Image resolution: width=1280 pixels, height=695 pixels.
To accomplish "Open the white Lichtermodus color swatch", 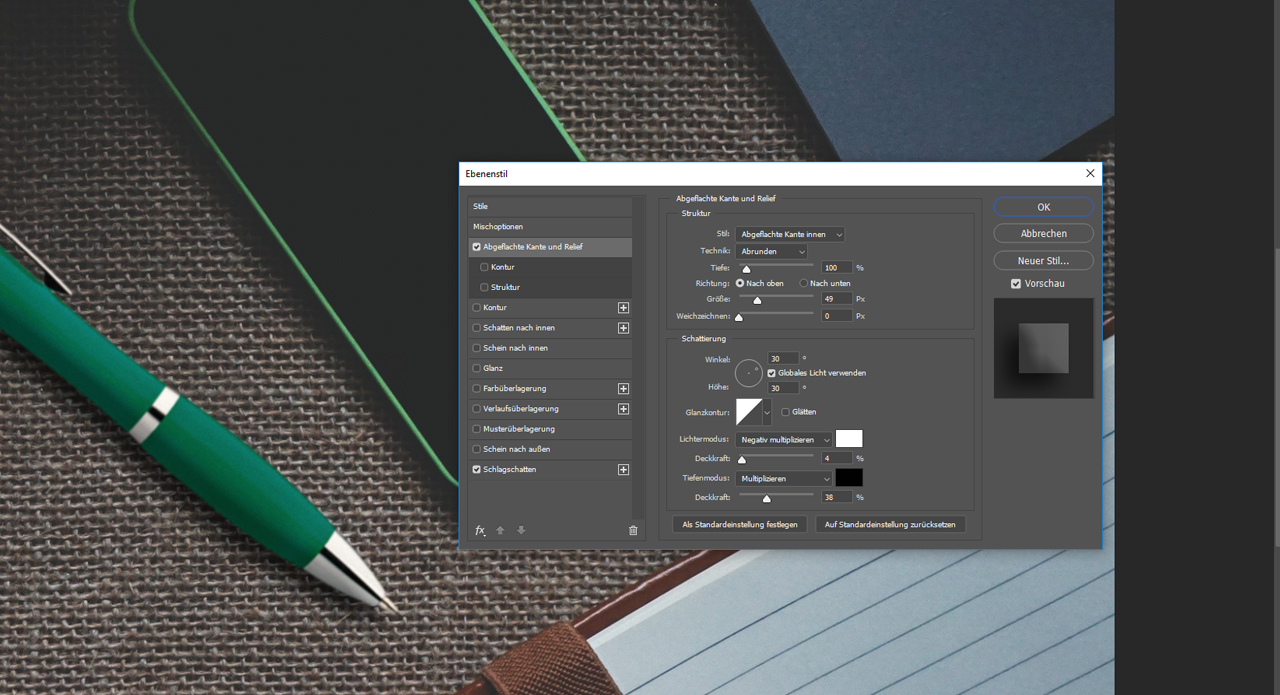I will (849, 439).
